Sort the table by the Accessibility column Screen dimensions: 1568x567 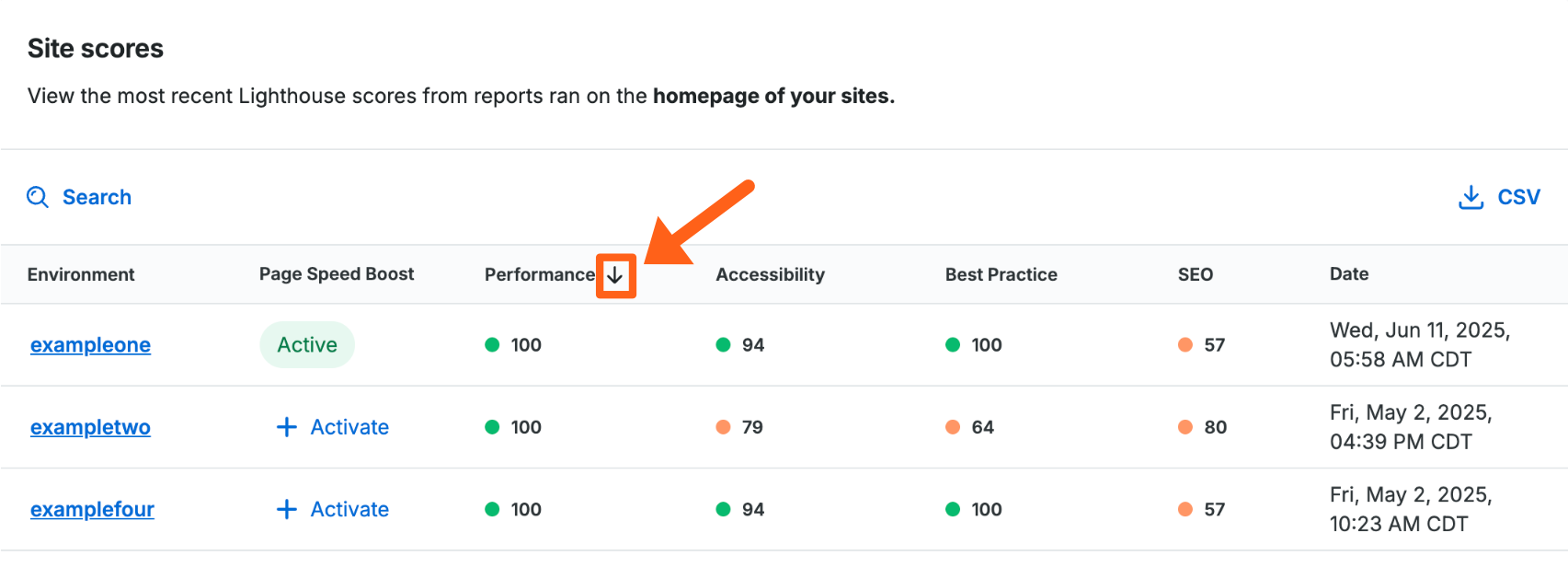[770, 274]
